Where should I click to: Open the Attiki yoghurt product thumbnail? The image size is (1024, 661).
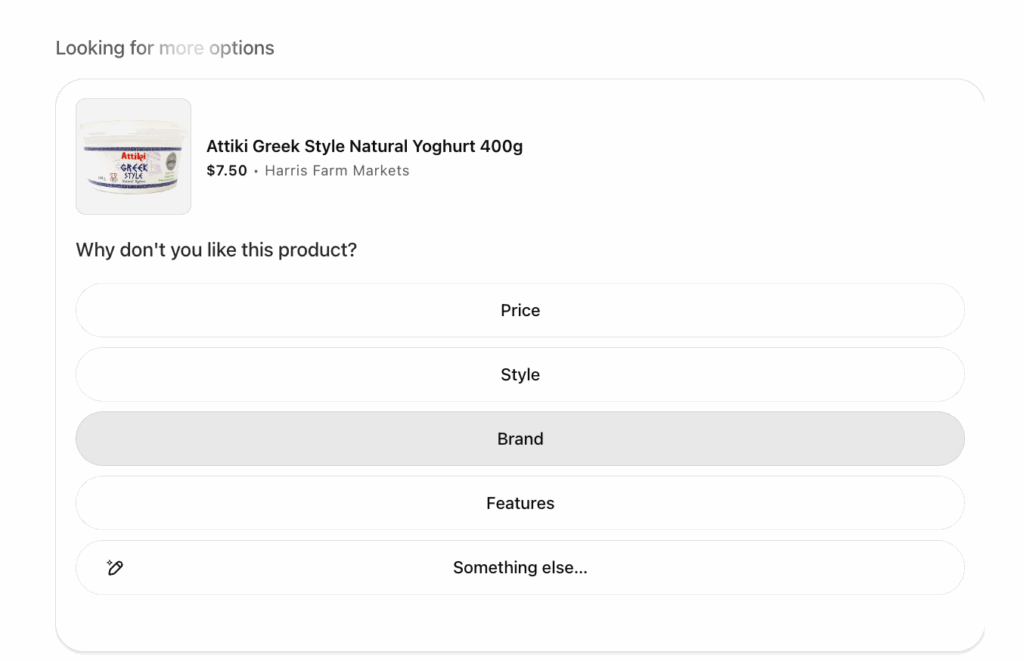point(133,156)
